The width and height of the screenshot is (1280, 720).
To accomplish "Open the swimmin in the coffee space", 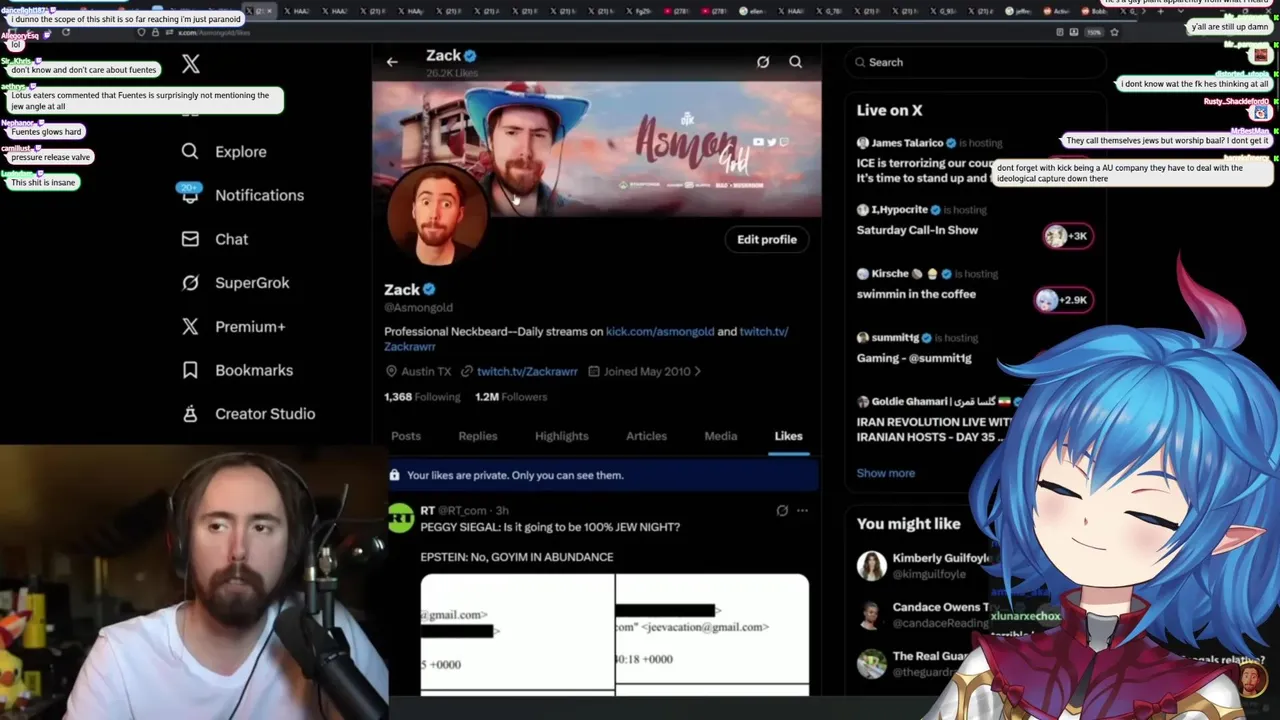I will [x=916, y=294].
